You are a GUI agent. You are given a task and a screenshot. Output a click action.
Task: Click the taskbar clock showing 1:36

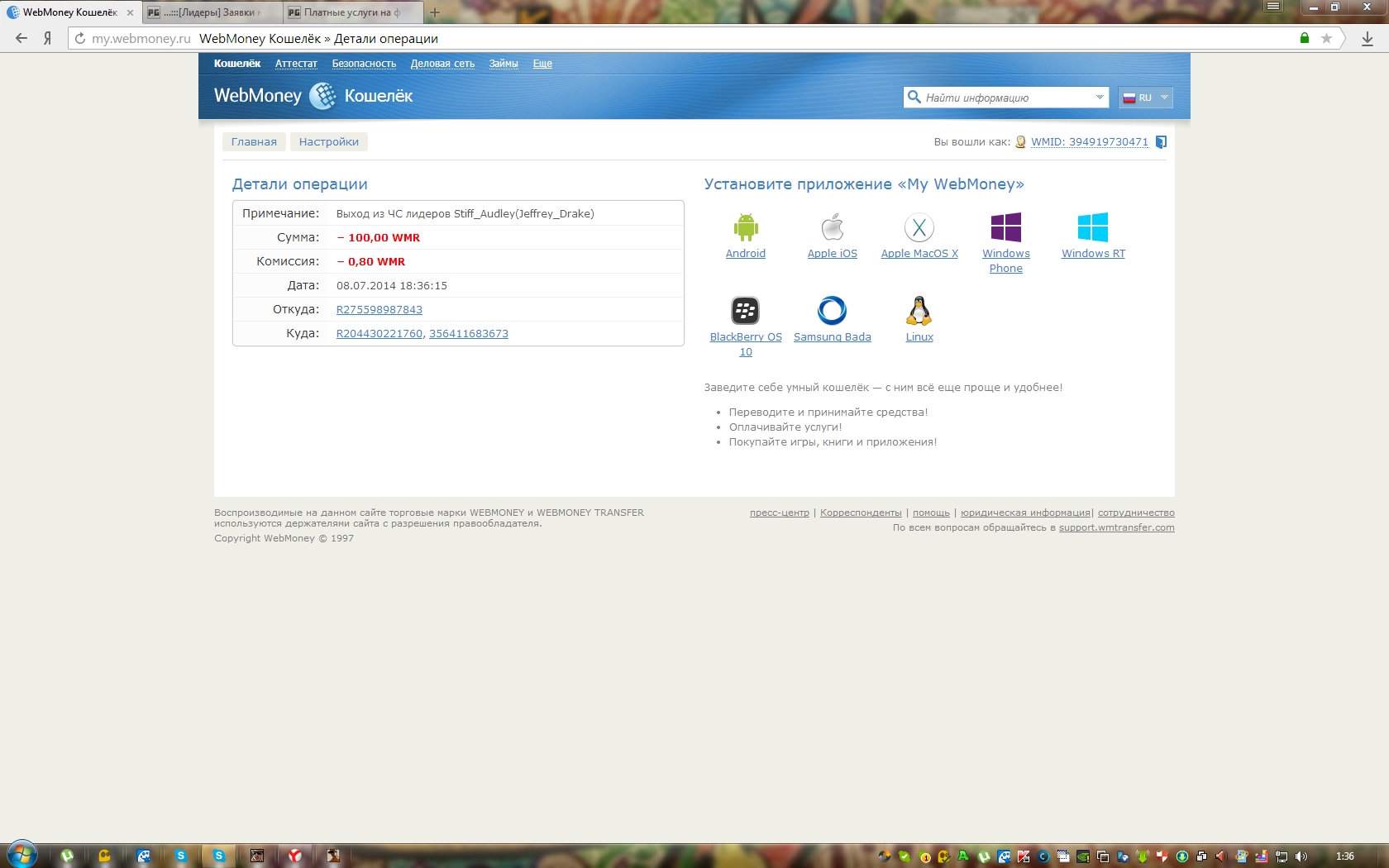click(1345, 856)
